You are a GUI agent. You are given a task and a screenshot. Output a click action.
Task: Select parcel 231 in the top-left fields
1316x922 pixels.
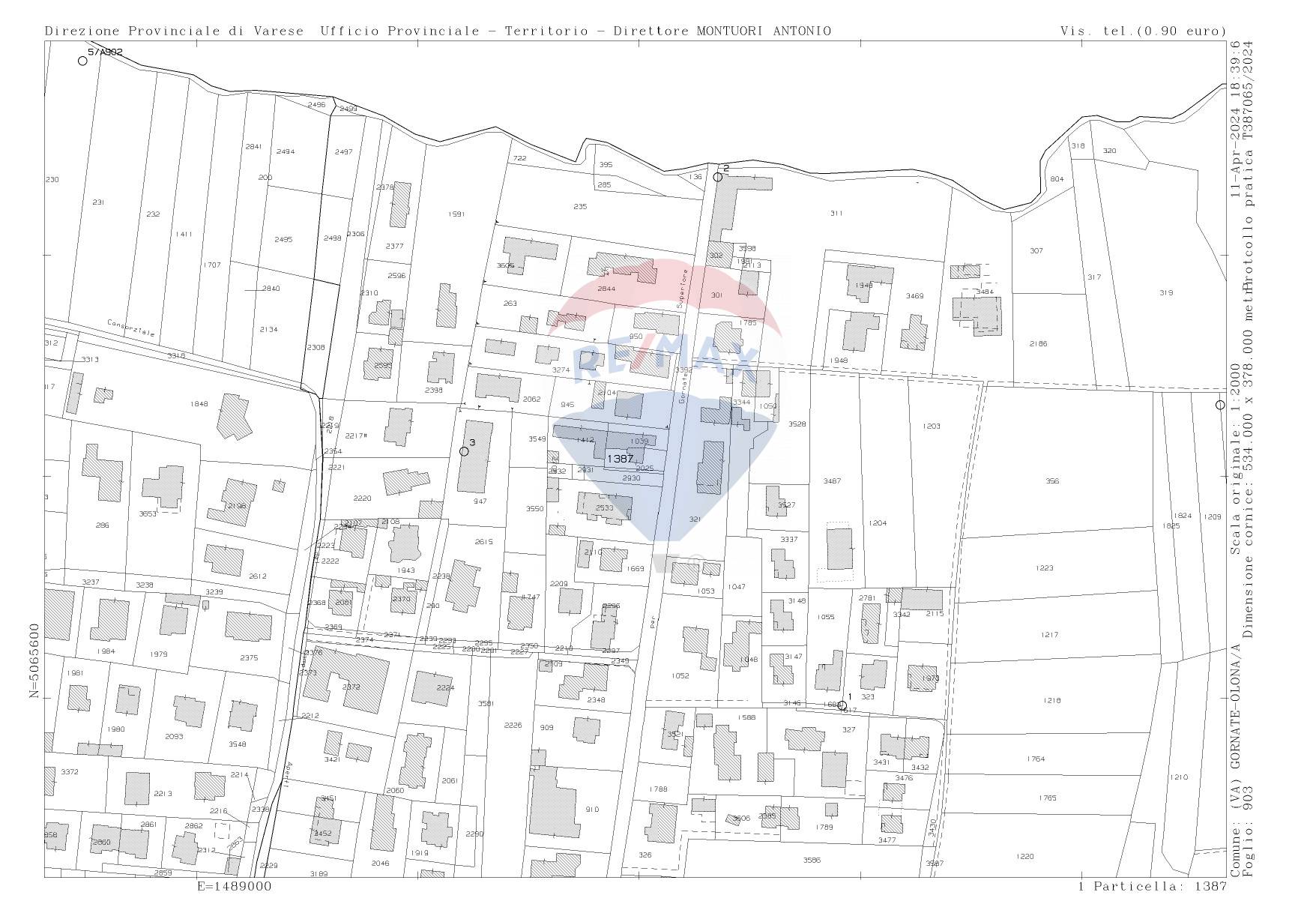click(x=98, y=202)
